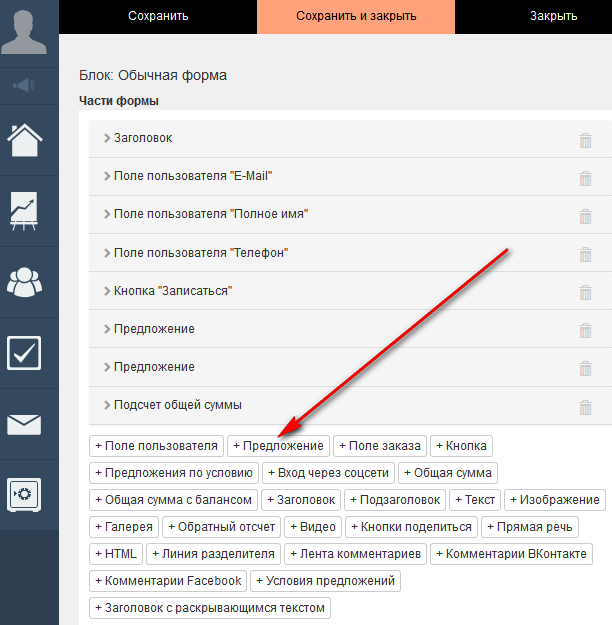Add Заголовок с раскрывающимся текстом part

pyautogui.click(x=210, y=608)
